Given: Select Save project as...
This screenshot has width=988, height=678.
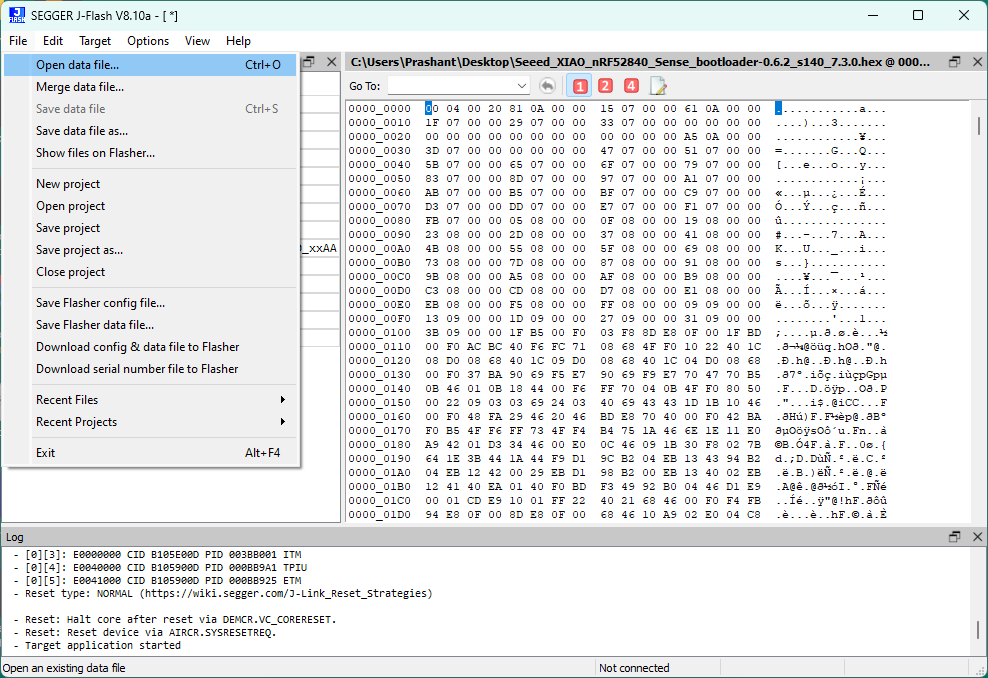Looking at the screenshot, I should tap(150, 250).
